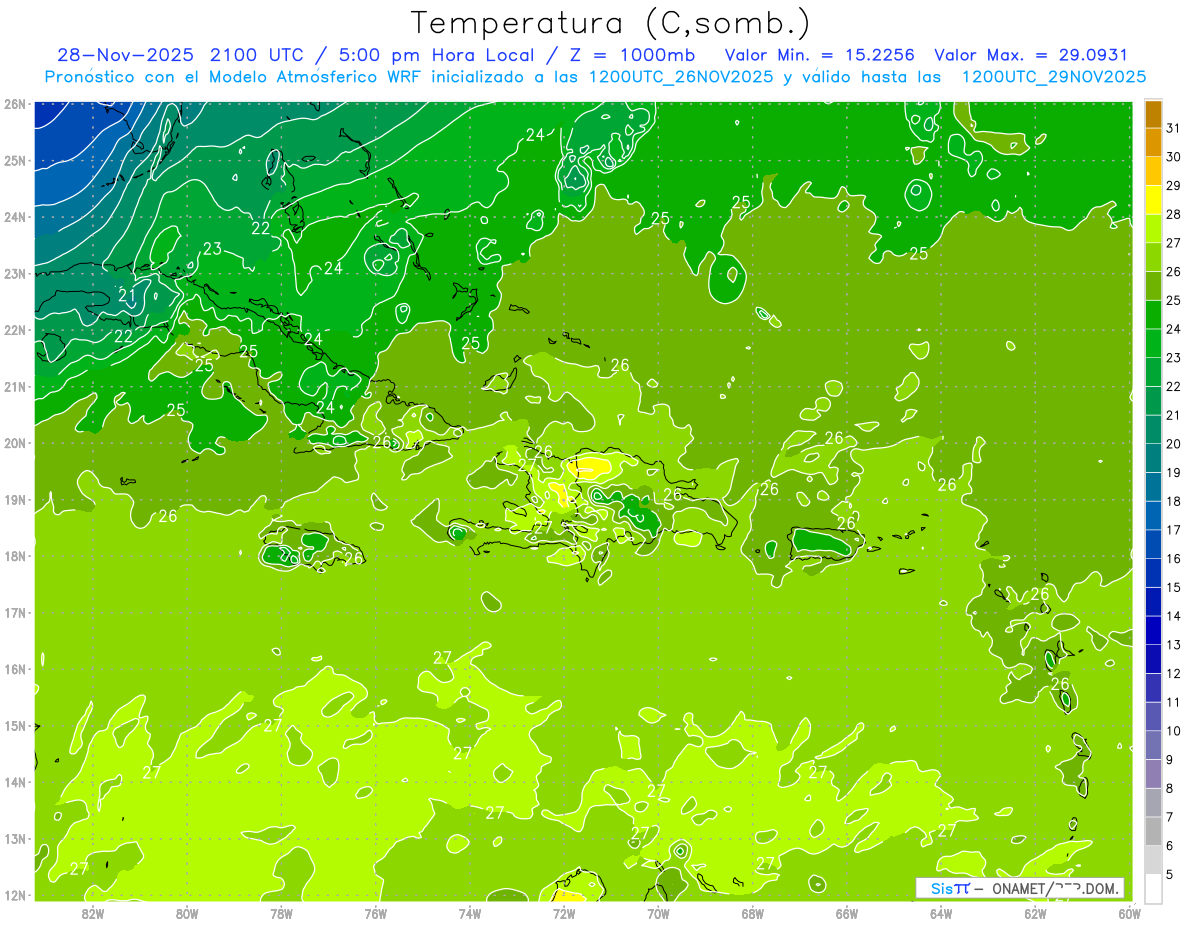The height and width of the screenshot is (927, 1200).
Task: Click the map title 'Temperatura (C,somb.)'
Action: coord(611,23)
